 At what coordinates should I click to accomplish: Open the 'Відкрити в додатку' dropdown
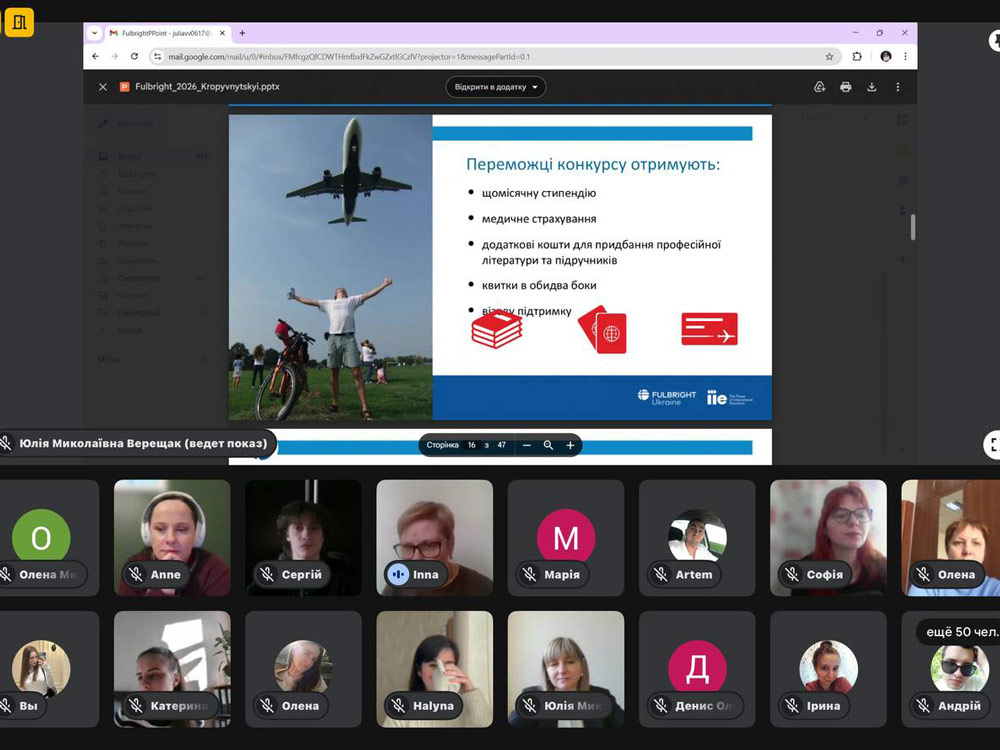point(496,87)
